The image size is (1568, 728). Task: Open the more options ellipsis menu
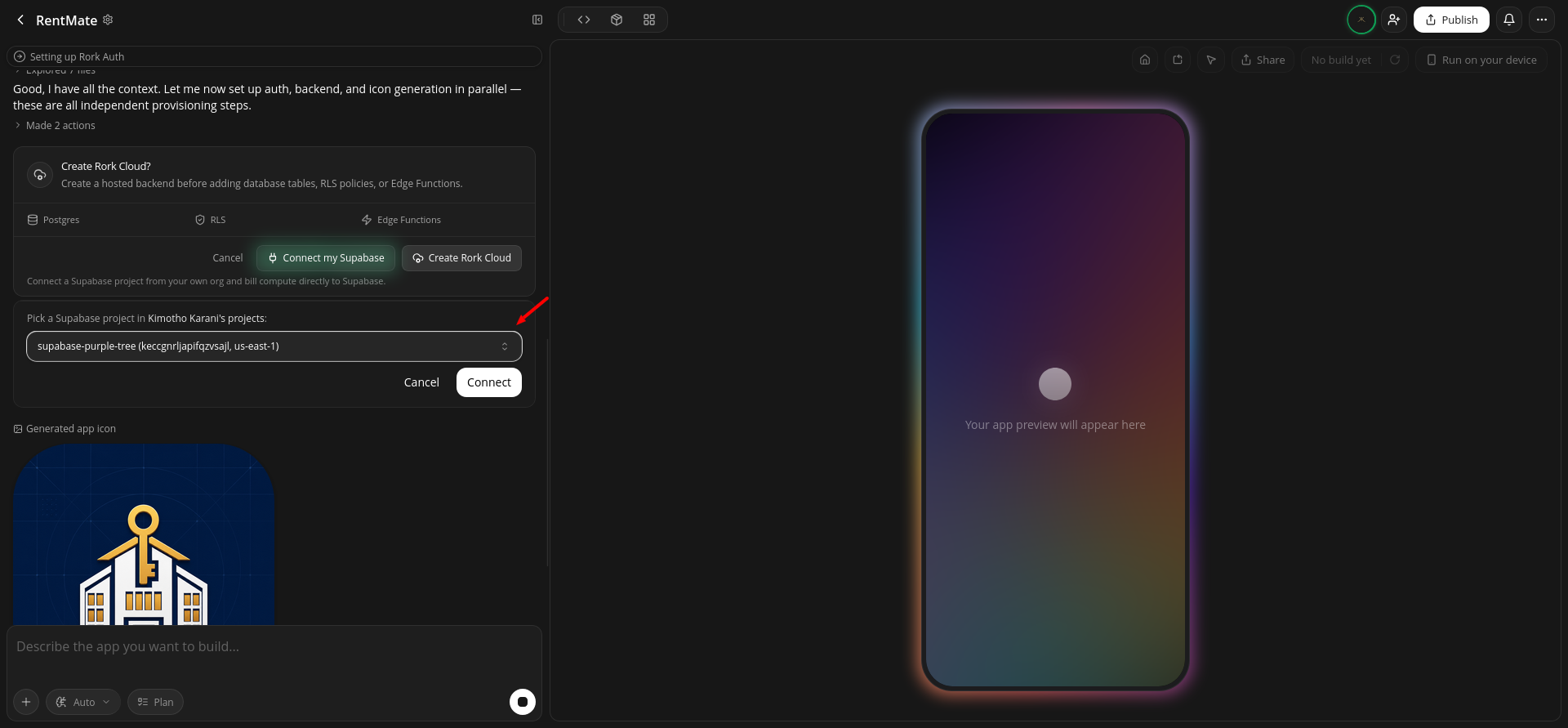[1542, 20]
